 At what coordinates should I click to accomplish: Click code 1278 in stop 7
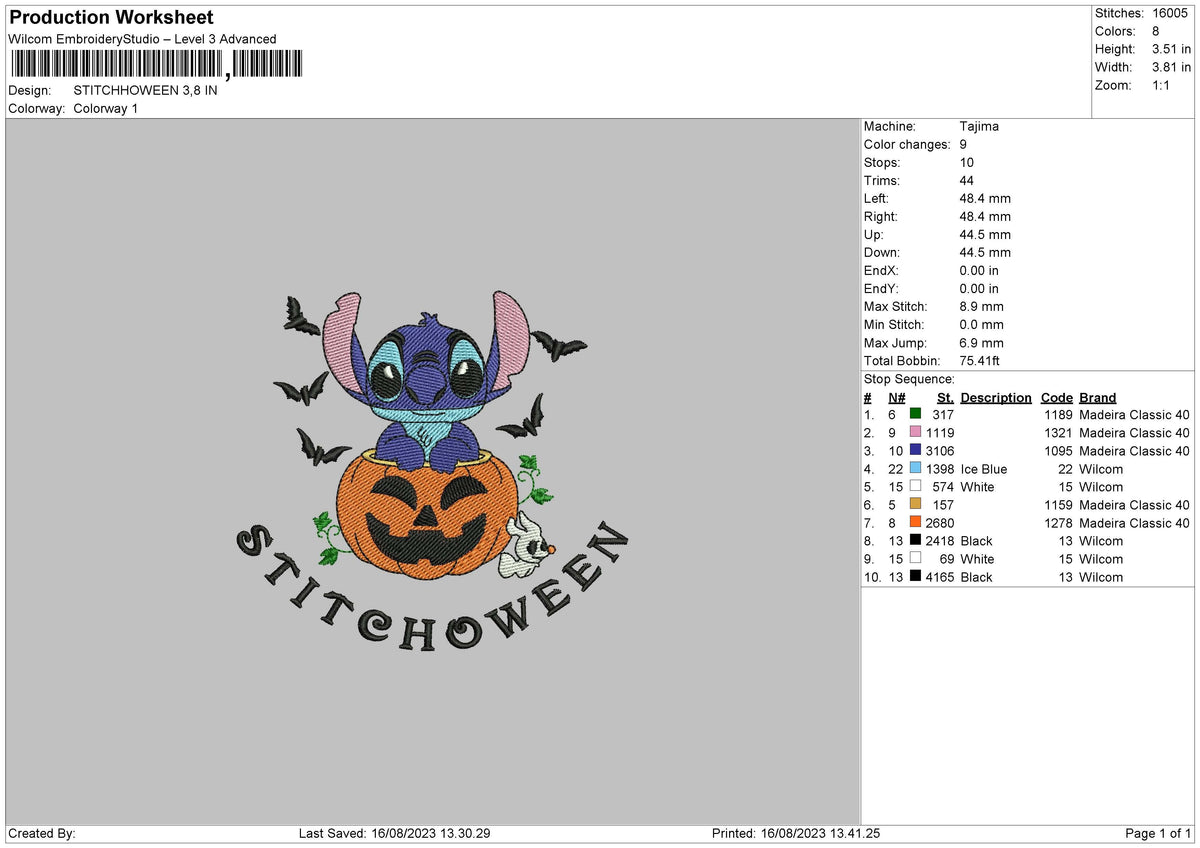pos(1058,523)
